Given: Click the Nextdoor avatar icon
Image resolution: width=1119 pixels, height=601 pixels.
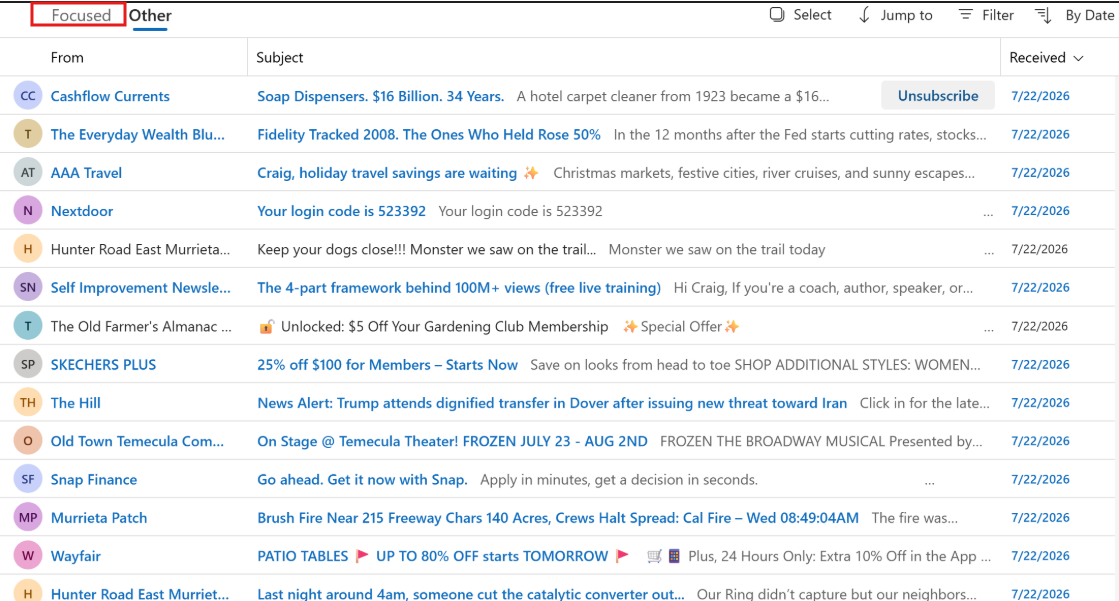Looking at the screenshot, I should point(28,211).
